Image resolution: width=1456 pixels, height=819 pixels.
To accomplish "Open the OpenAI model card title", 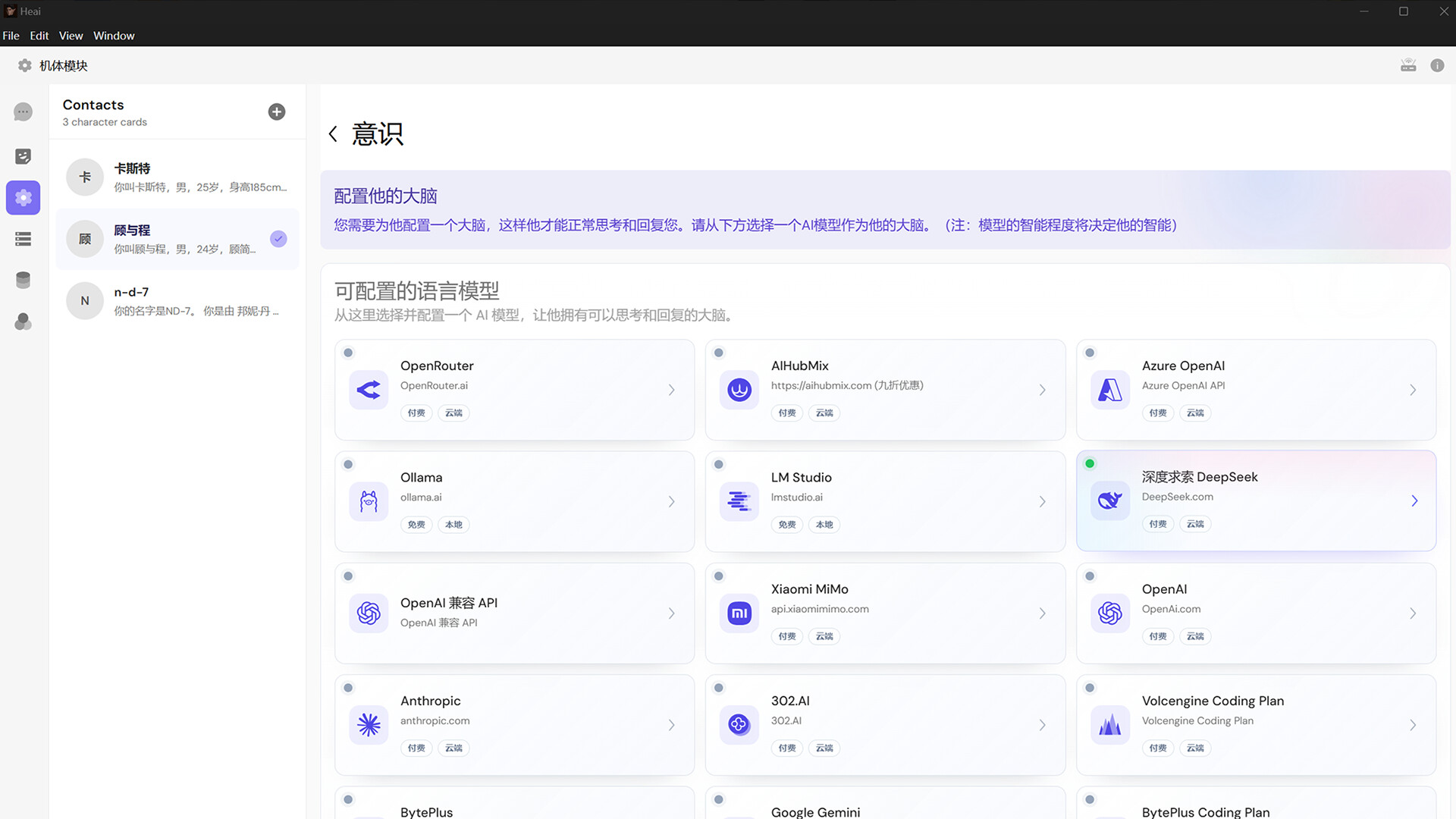I will click(1165, 589).
